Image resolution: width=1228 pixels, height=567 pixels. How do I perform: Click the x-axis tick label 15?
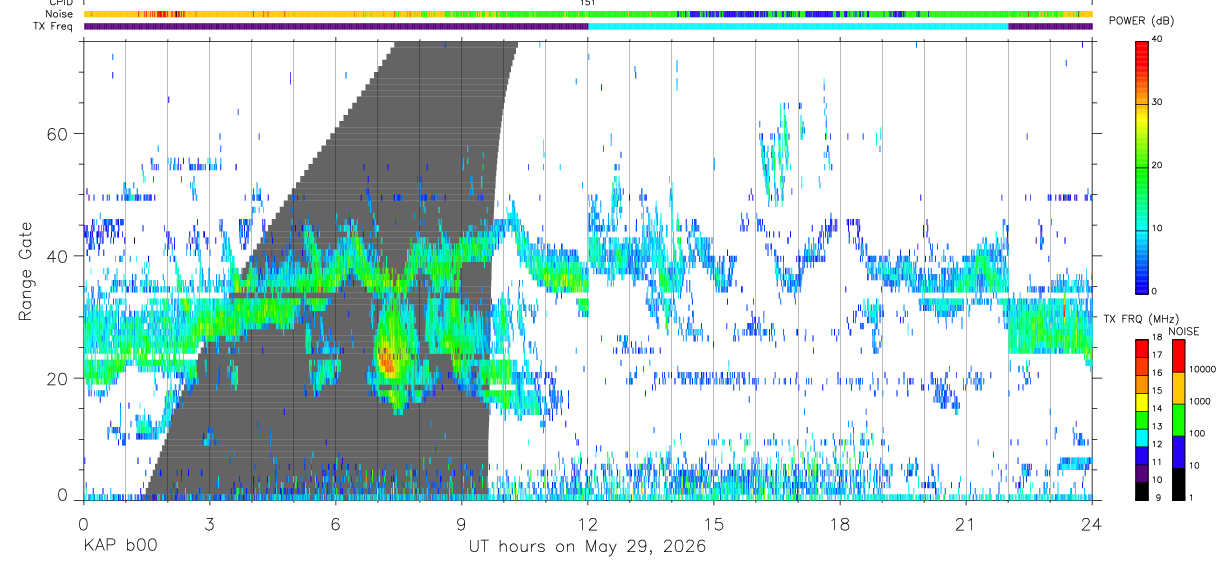[x=714, y=524]
